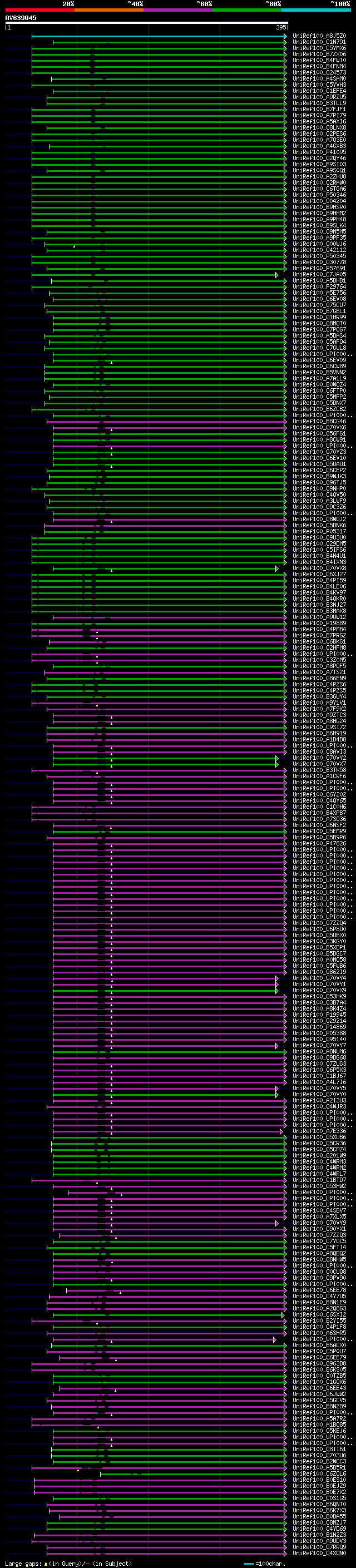
Task: Click the orange ~40% identity legend bar
Action: (109, 11)
